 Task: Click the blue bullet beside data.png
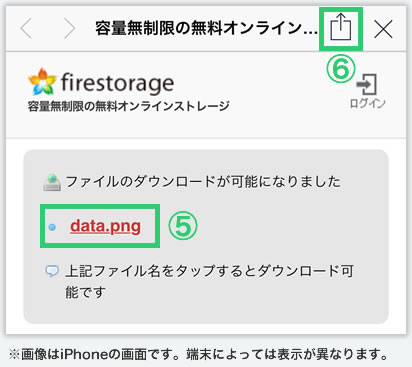[x=52, y=227]
